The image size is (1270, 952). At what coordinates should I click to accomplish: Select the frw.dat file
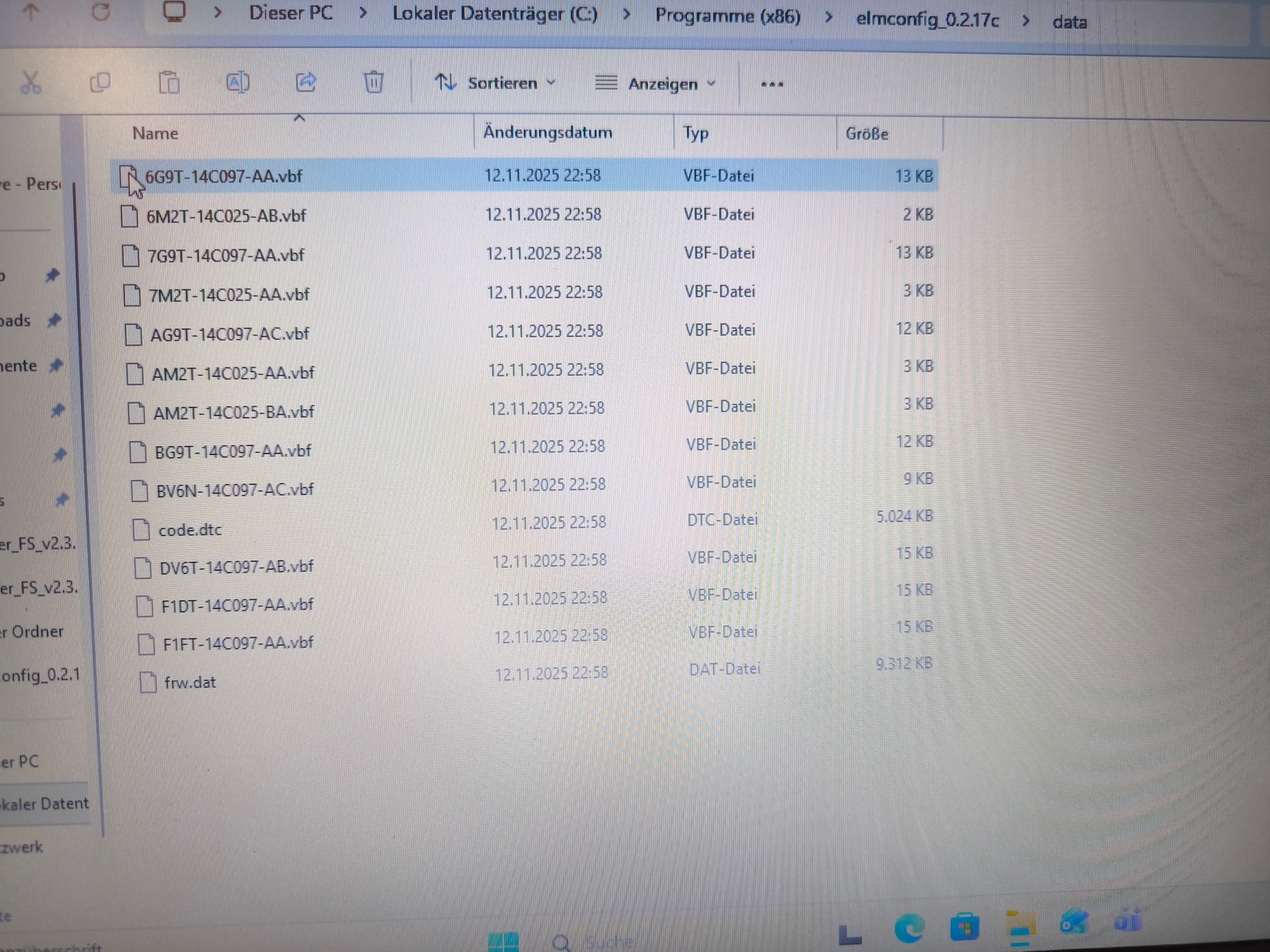tap(190, 682)
